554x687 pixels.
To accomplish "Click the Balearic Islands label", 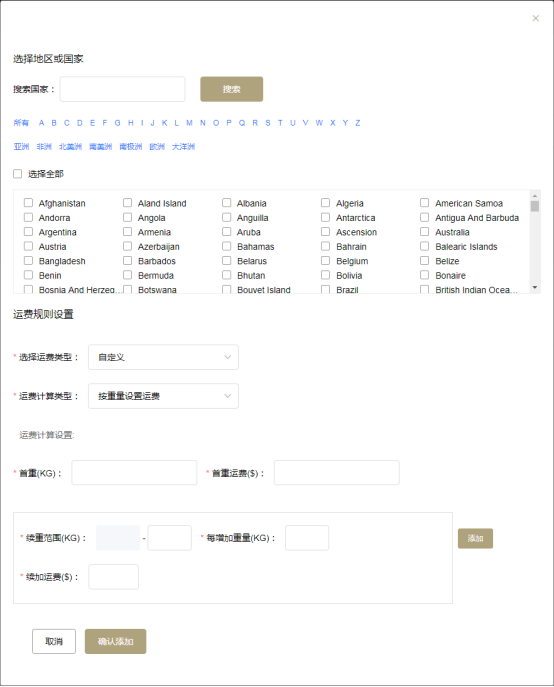I will [x=466, y=247].
